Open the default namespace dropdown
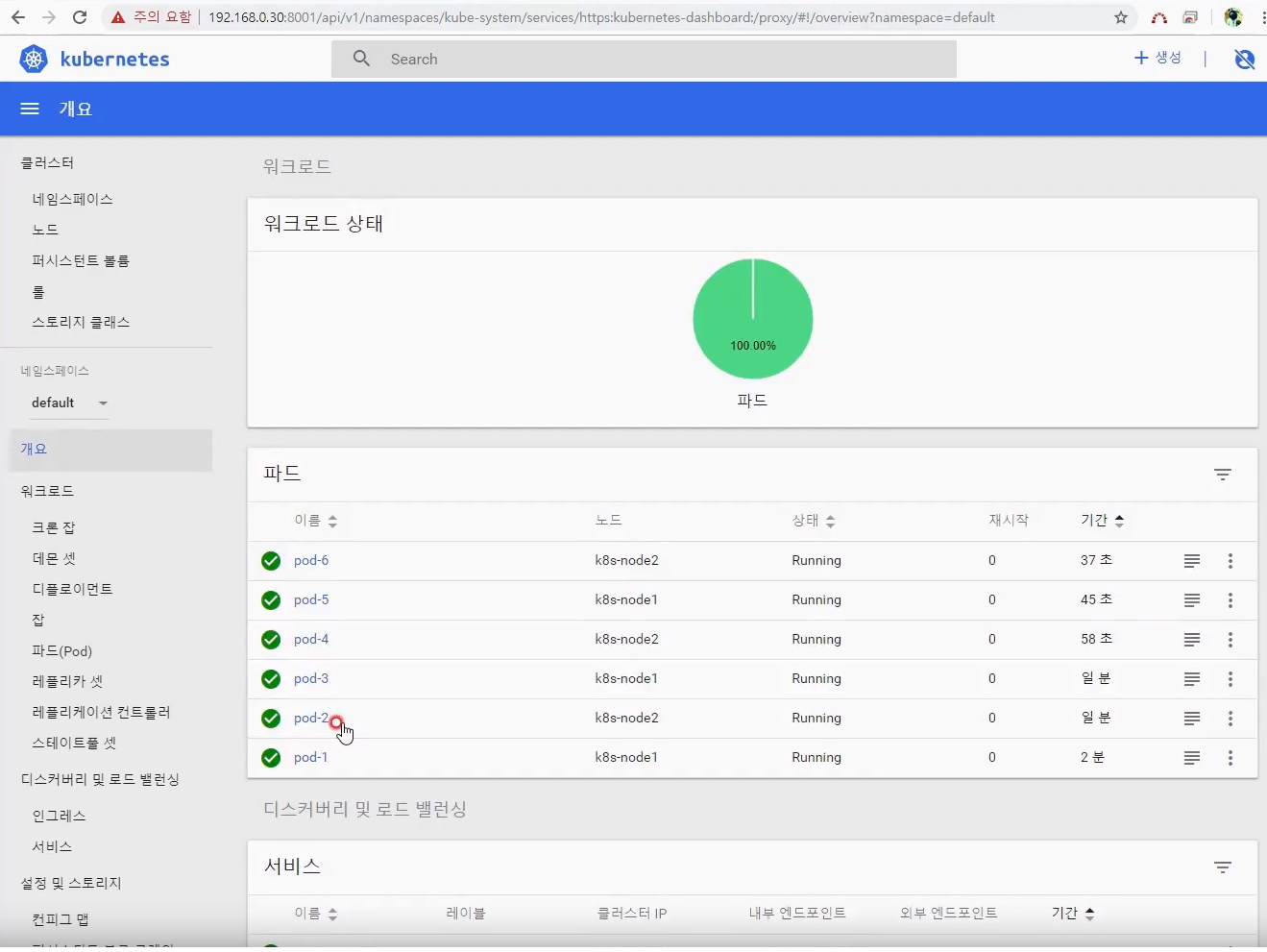The image size is (1267, 952). tap(69, 403)
